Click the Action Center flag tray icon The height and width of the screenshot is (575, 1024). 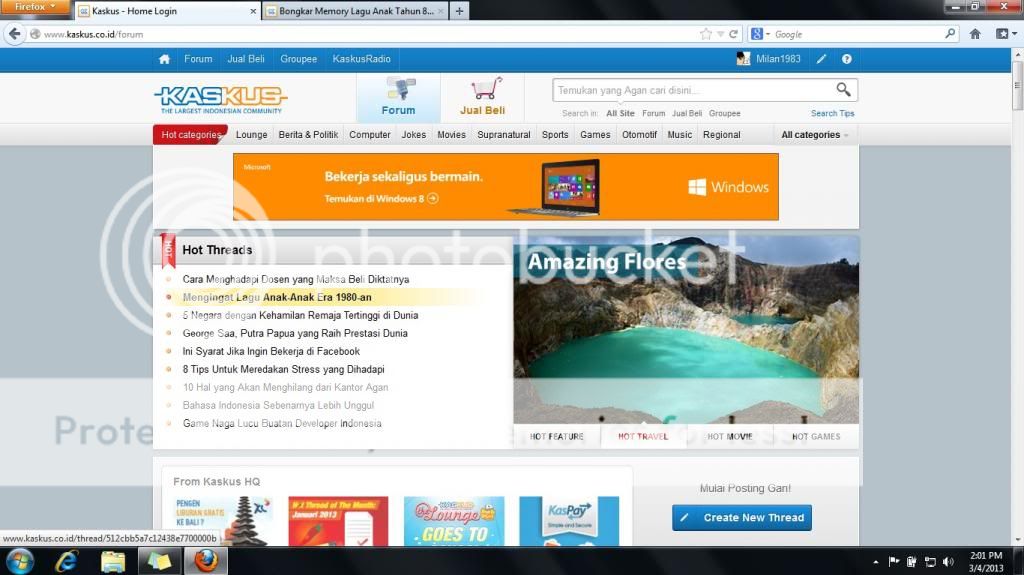coord(893,562)
